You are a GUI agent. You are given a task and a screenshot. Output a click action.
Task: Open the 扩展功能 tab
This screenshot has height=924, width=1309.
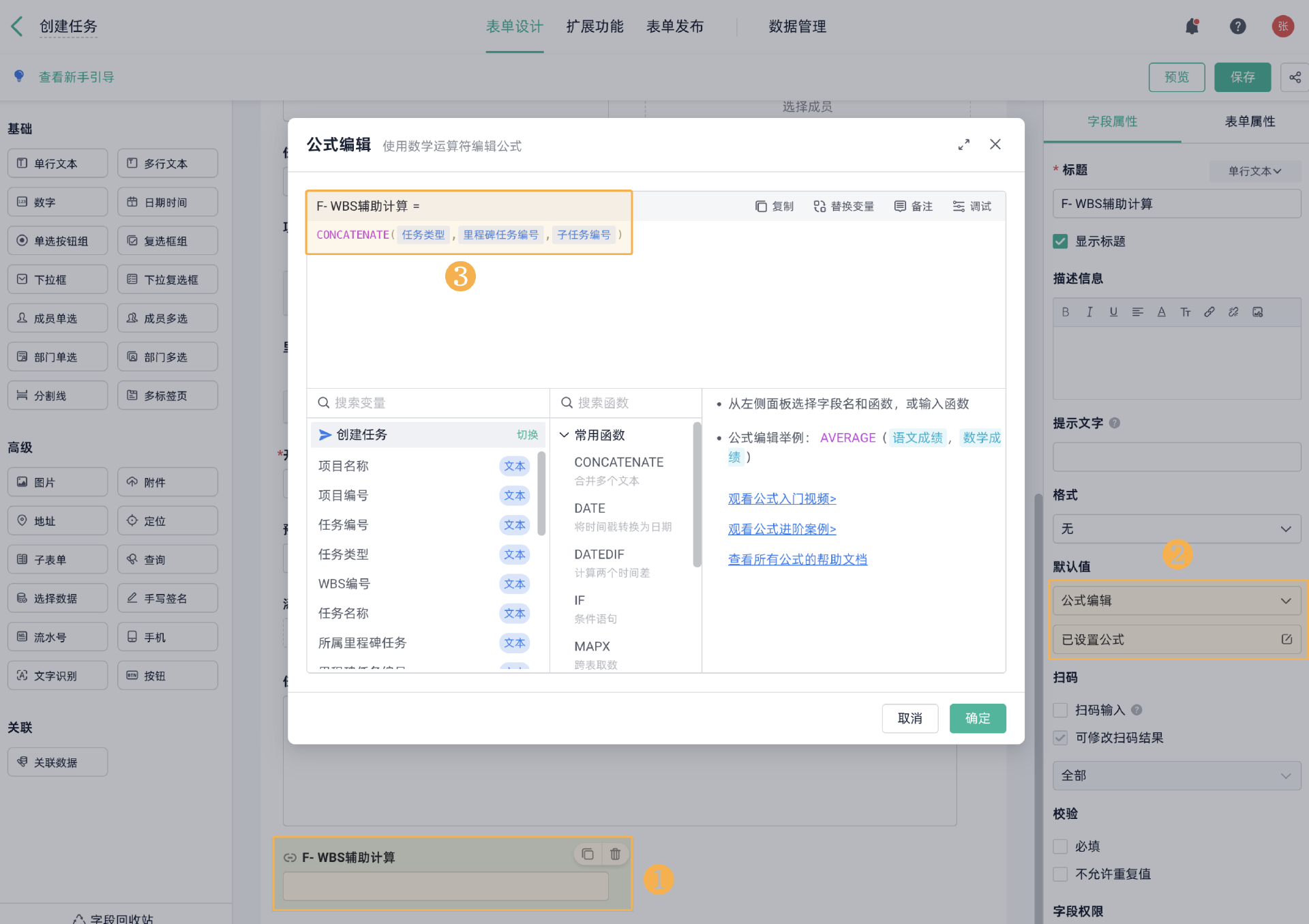pyautogui.click(x=595, y=27)
